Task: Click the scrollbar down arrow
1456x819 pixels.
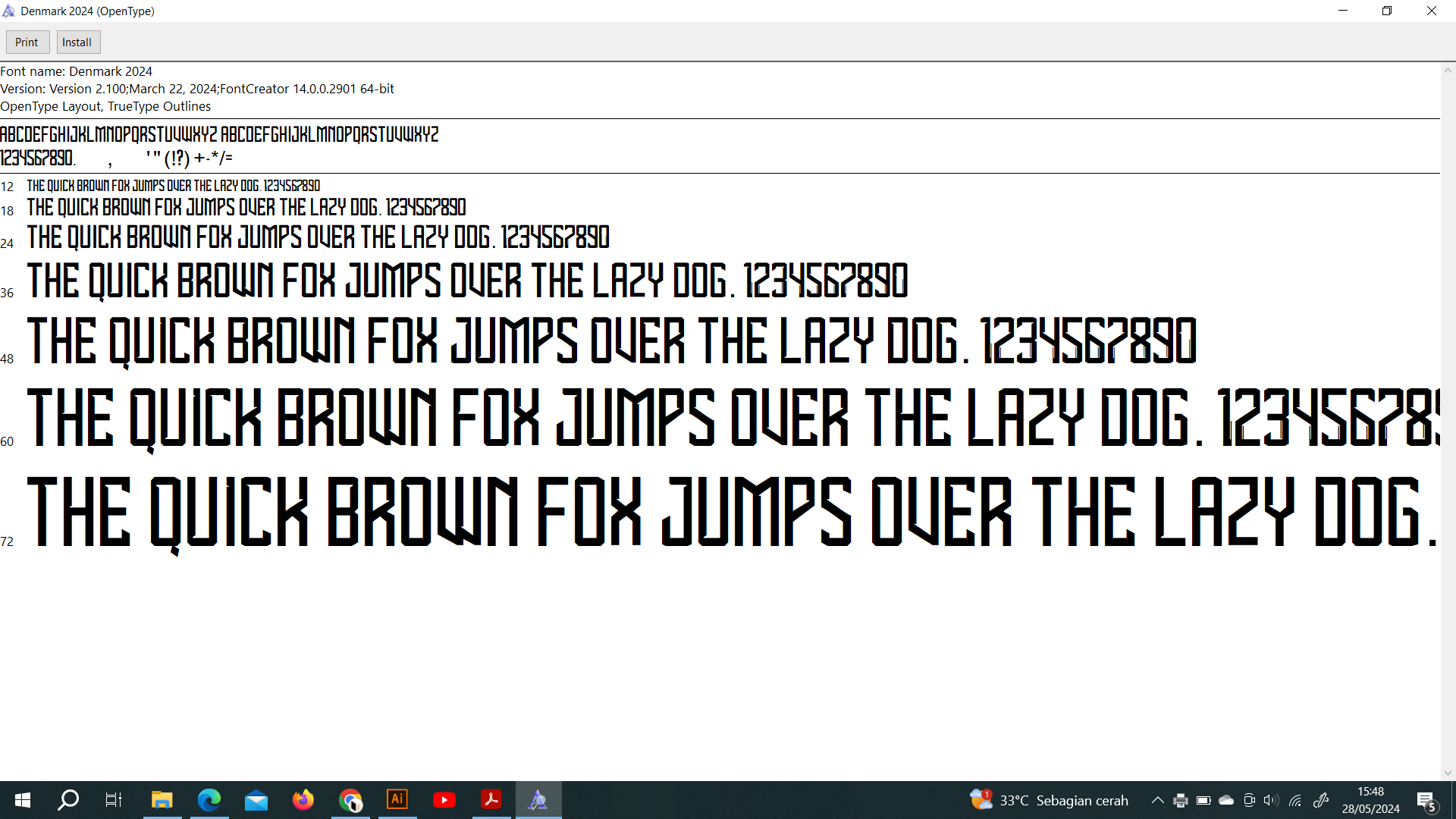Action: [1448, 773]
